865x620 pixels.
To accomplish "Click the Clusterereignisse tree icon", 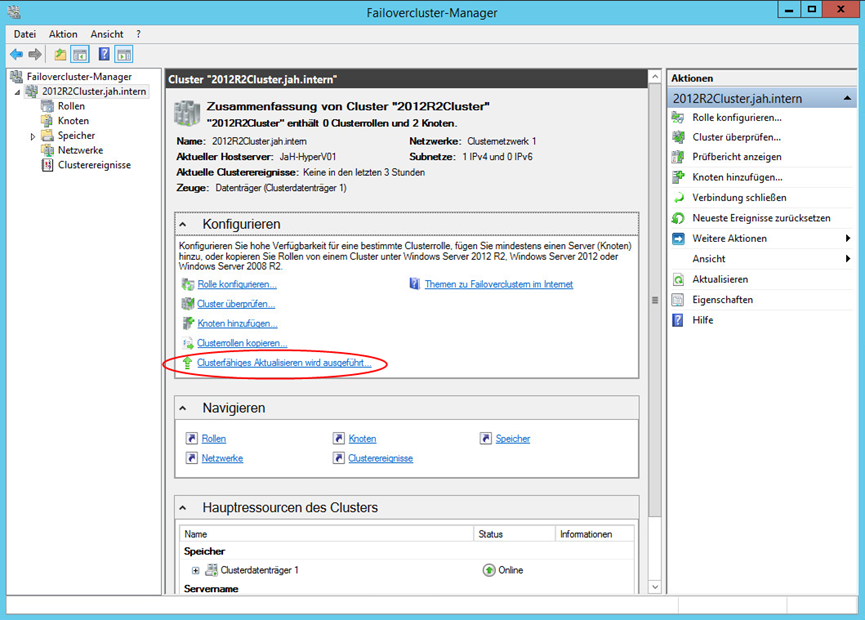I will [x=48, y=165].
